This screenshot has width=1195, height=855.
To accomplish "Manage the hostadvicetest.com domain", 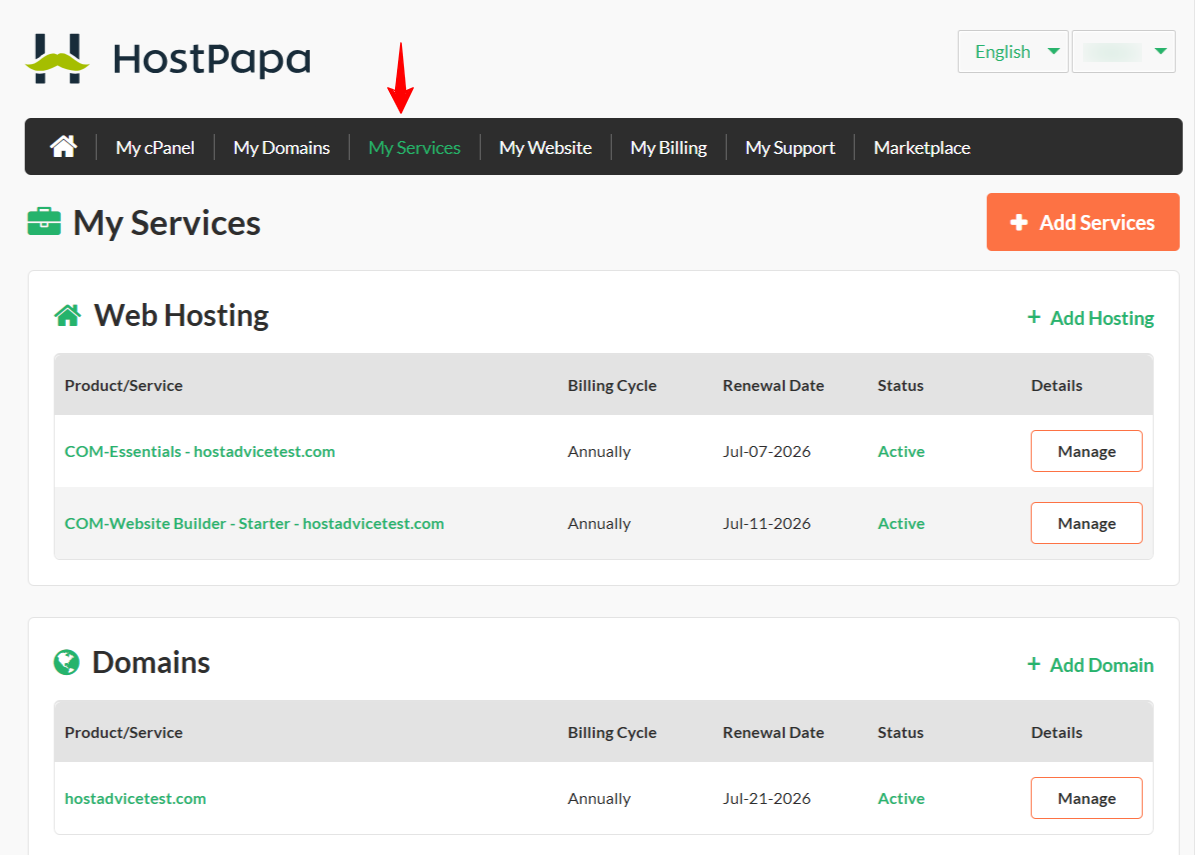I will tap(1087, 799).
